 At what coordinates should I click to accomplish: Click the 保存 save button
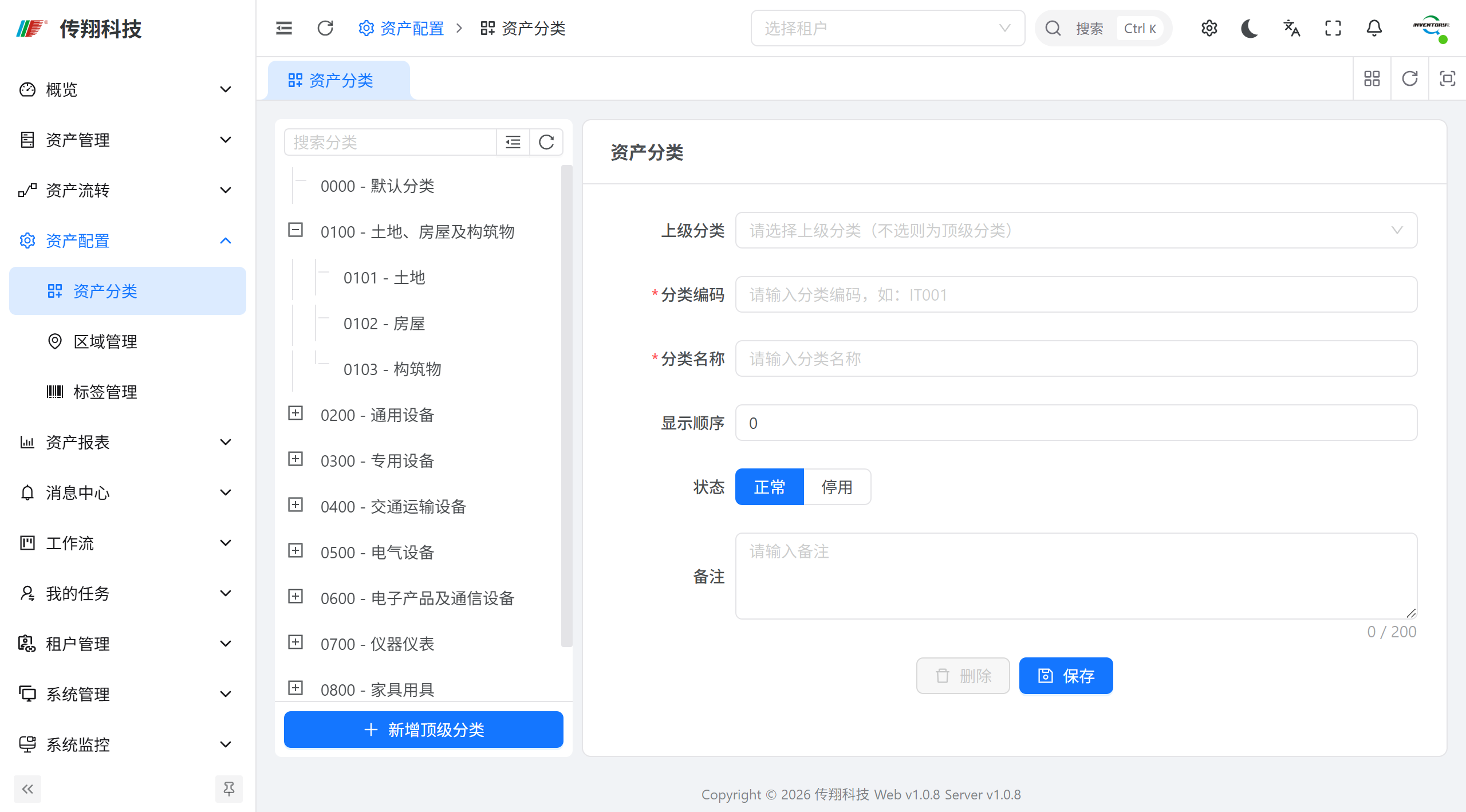pos(1066,676)
